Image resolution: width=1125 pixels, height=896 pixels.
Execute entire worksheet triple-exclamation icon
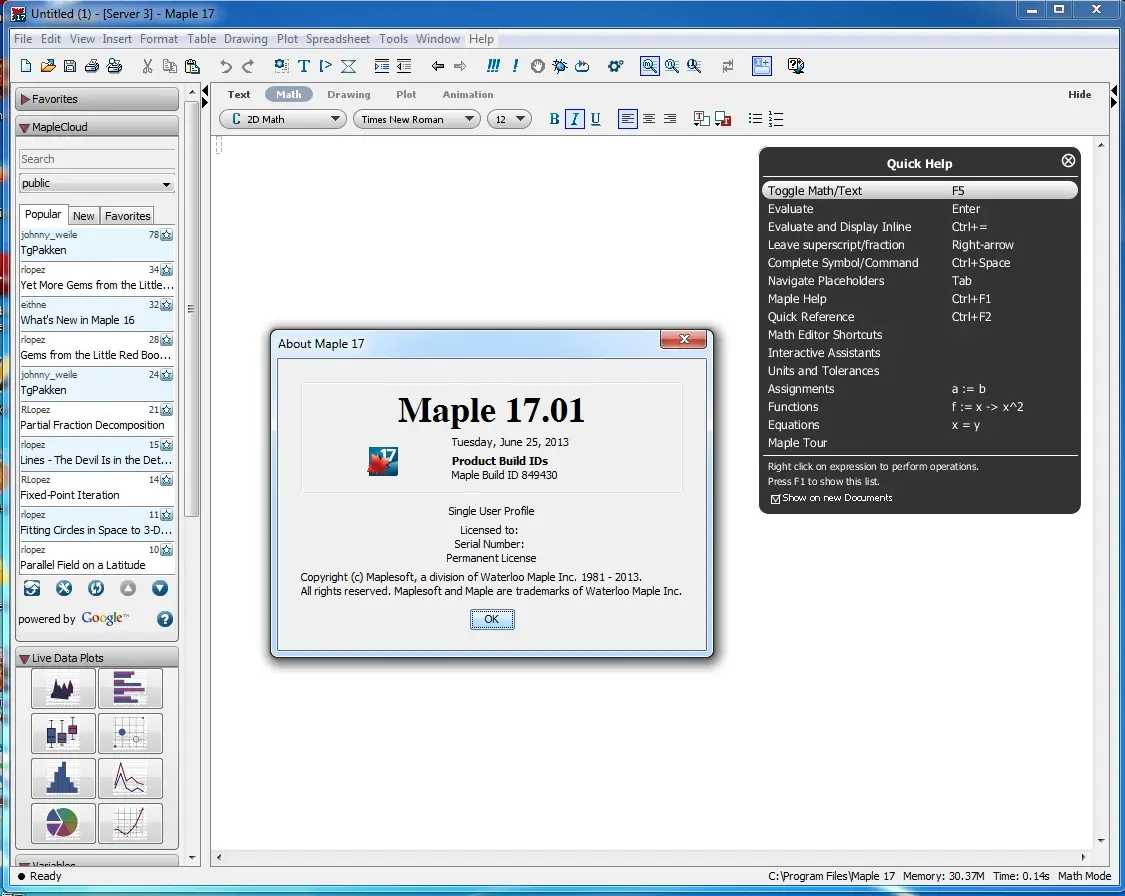click(493, 66)
